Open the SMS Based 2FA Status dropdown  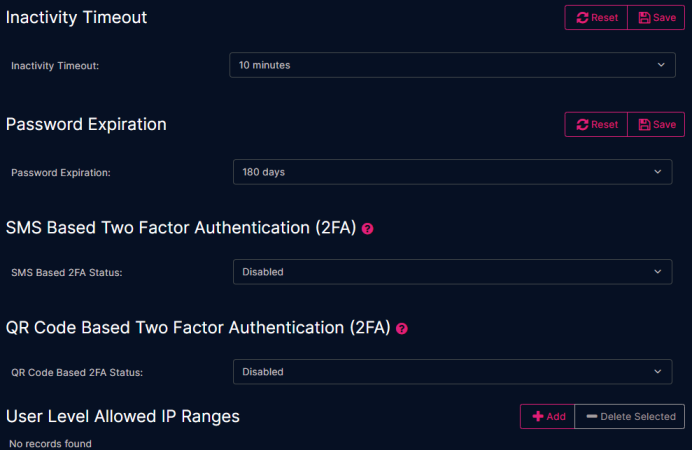(452, 272)
